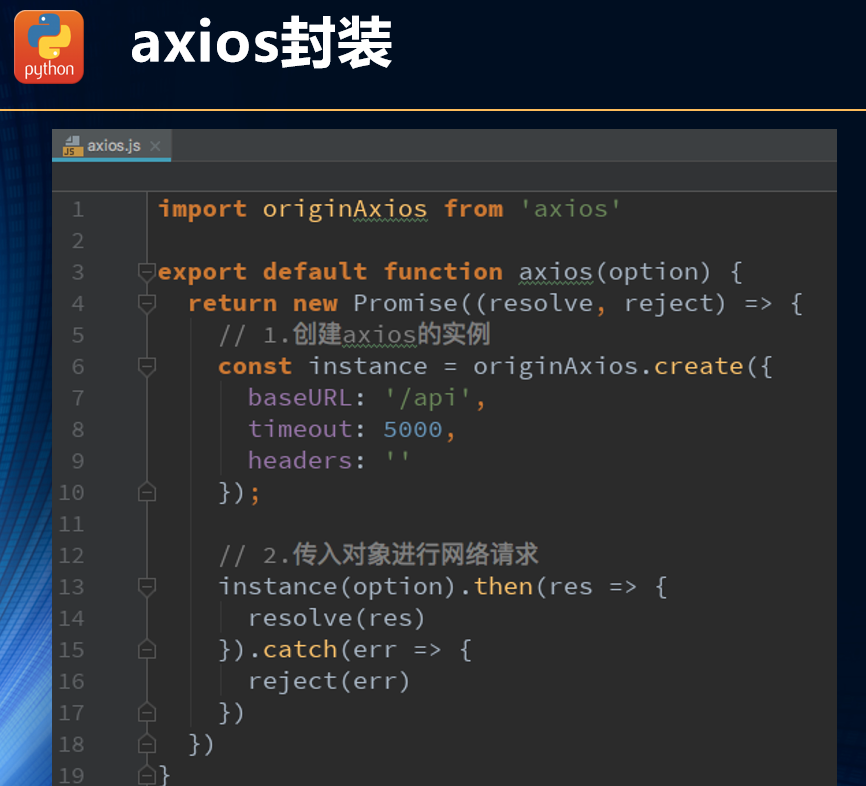Click the underlined originAxios identifier on line 1
This screenshot has width=866, height=786.
click(x=345, y=209)
